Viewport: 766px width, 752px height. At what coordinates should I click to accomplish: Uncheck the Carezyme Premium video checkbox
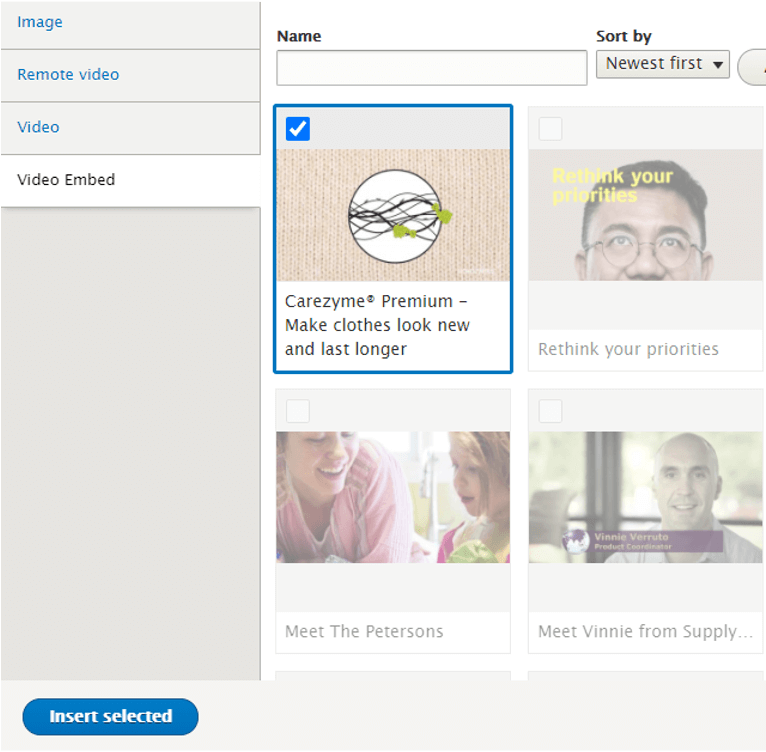pyautogui.click(x=298, y=129)
